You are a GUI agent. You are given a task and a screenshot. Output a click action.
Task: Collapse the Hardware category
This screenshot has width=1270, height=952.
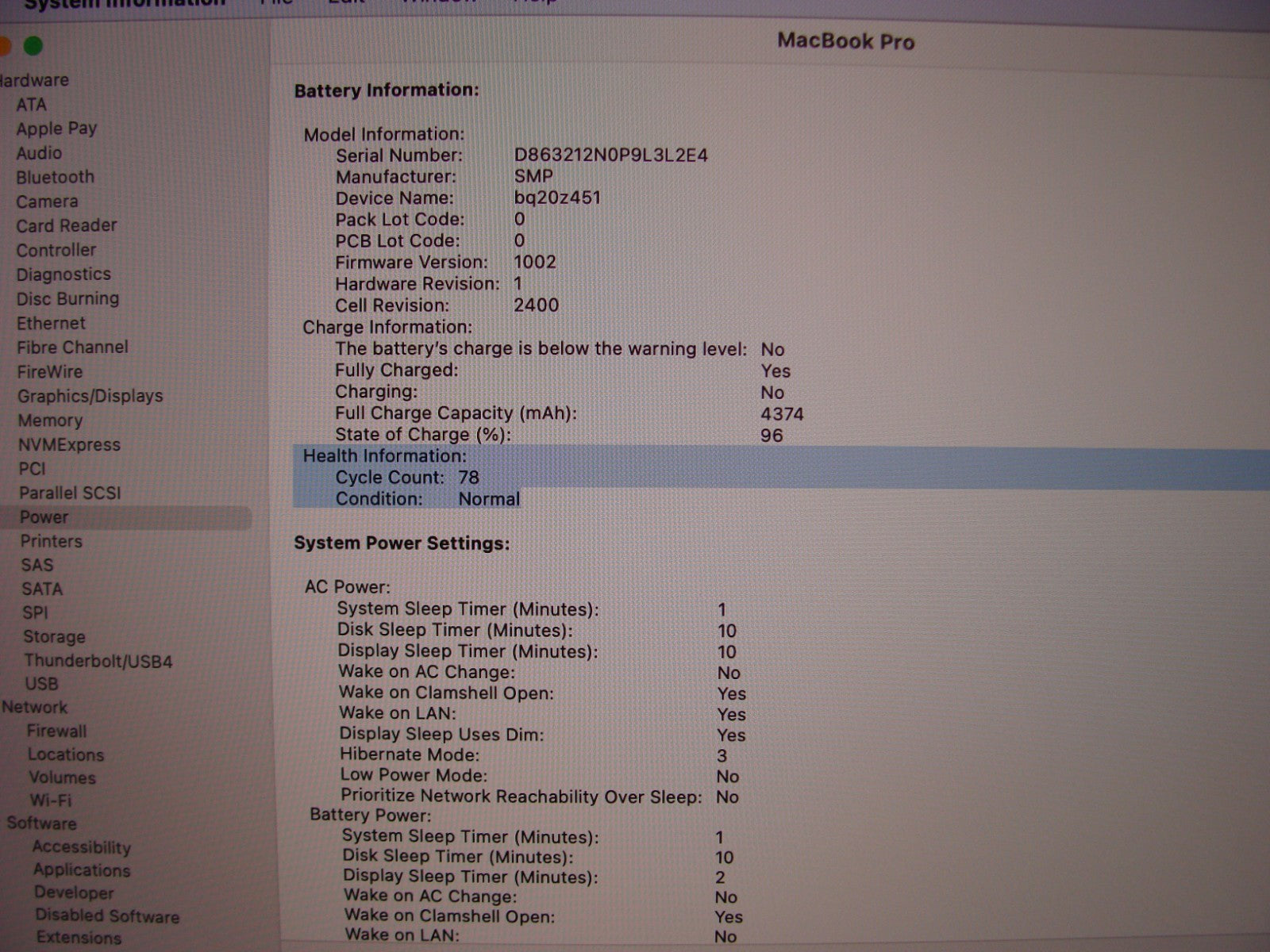[x=34, y=80]
